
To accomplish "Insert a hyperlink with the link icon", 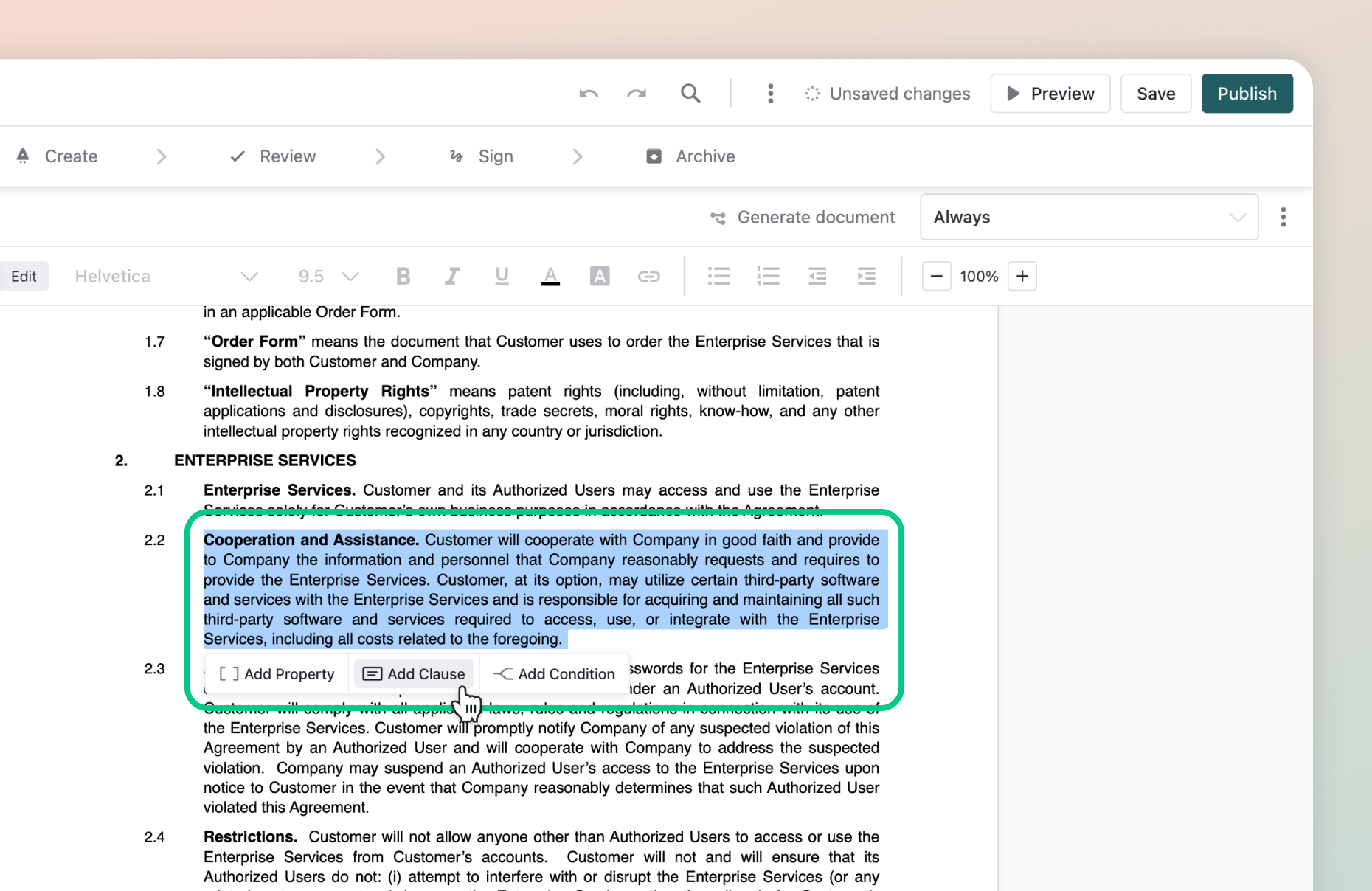I will pyautogui.click(x=648, y=277).
